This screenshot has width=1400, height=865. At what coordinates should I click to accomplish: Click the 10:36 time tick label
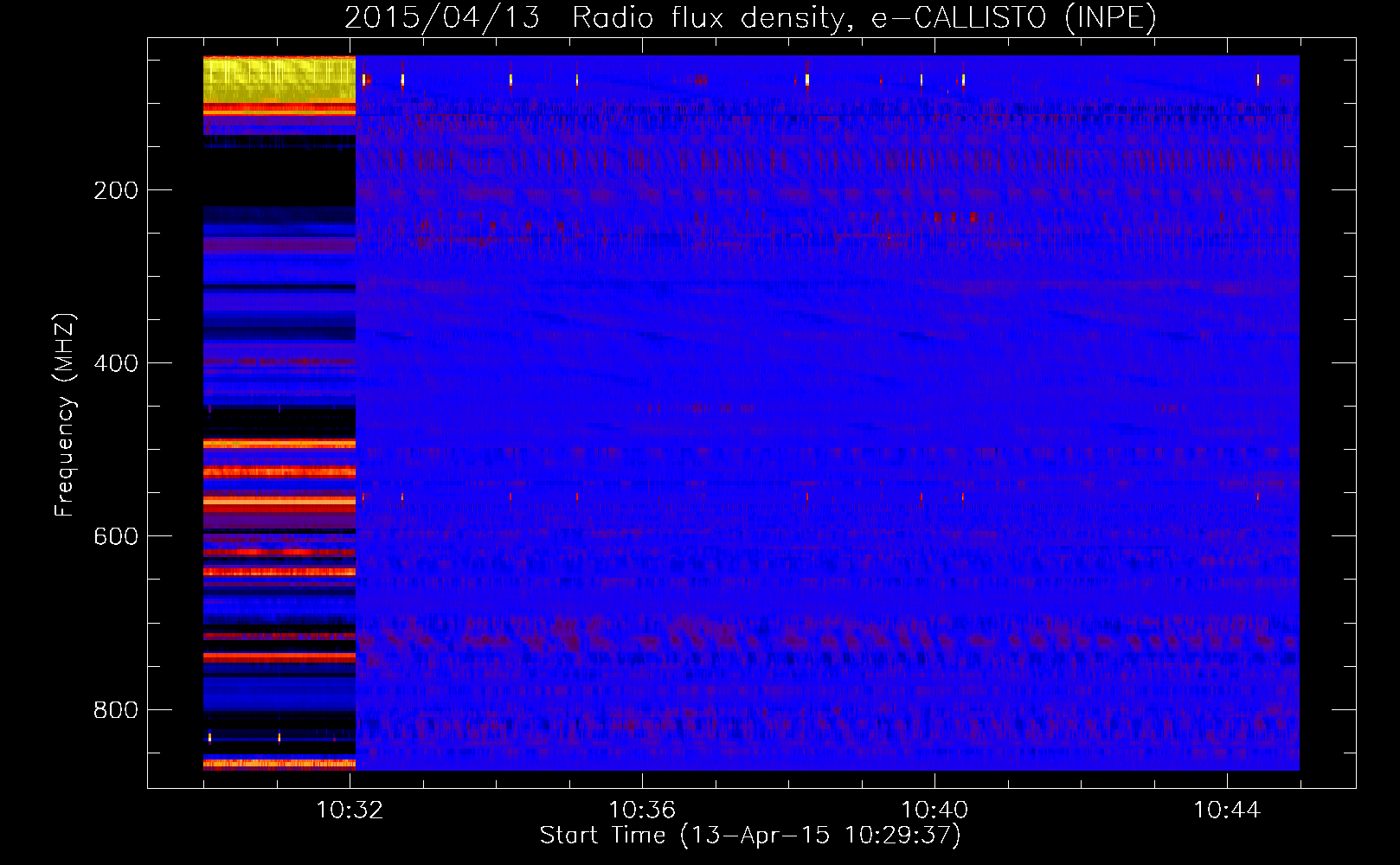[x=642, y=811]
